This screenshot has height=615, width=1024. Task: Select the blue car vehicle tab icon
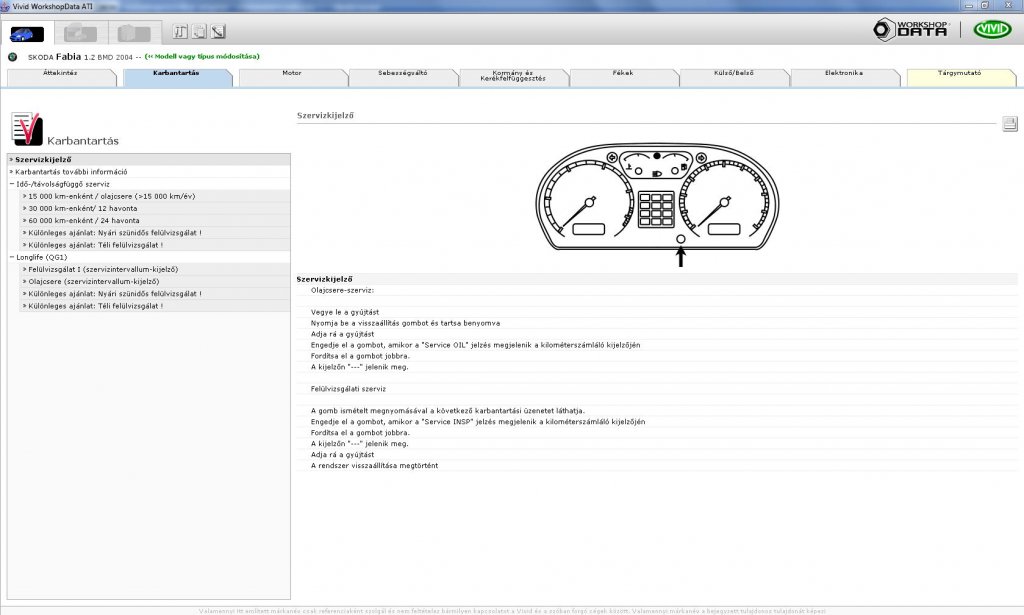(27, 34)
